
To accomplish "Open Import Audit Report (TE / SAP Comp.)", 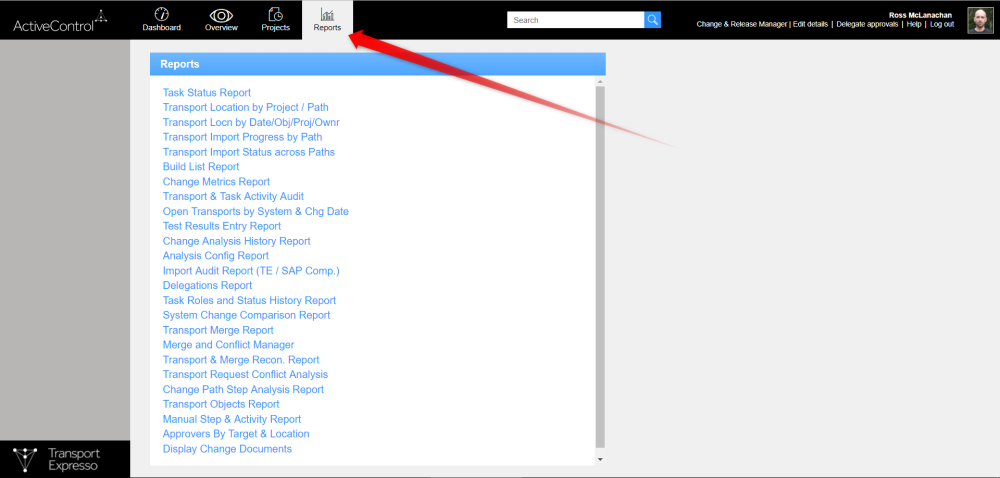I will 251,271.
